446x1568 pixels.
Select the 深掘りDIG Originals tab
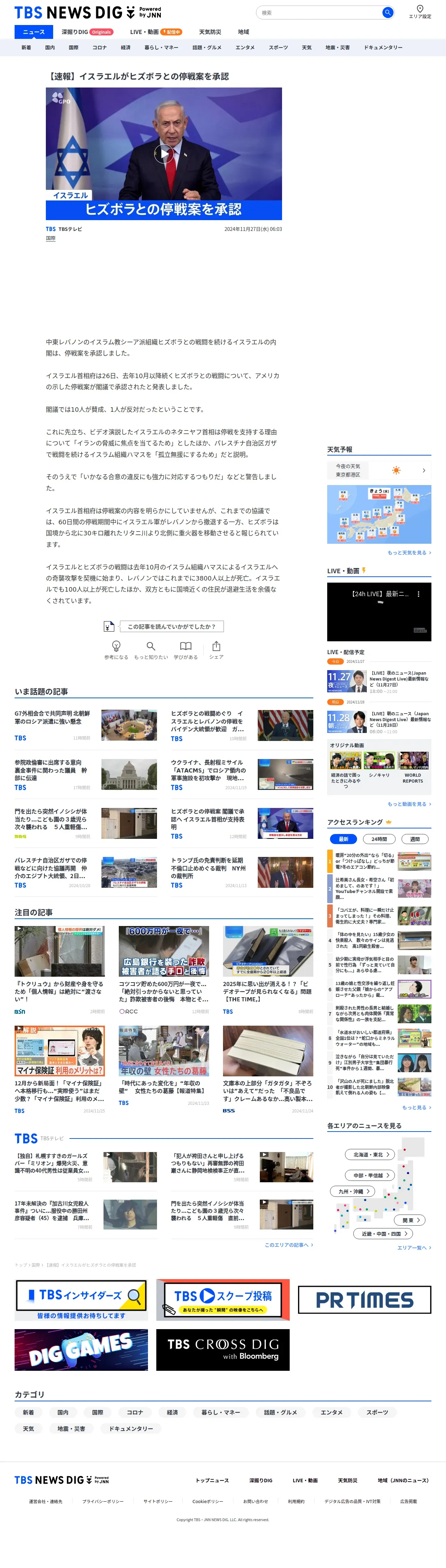point(87,32)
